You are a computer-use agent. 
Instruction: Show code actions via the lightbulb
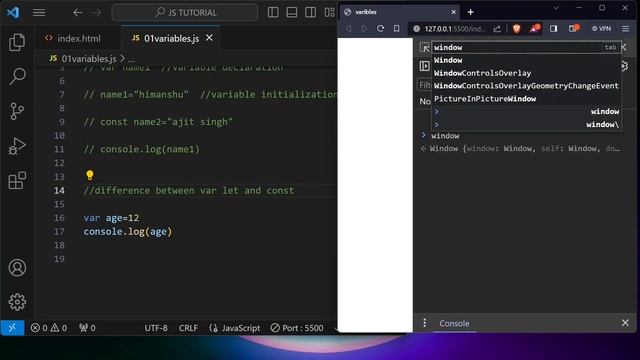(x=90, y=176)
